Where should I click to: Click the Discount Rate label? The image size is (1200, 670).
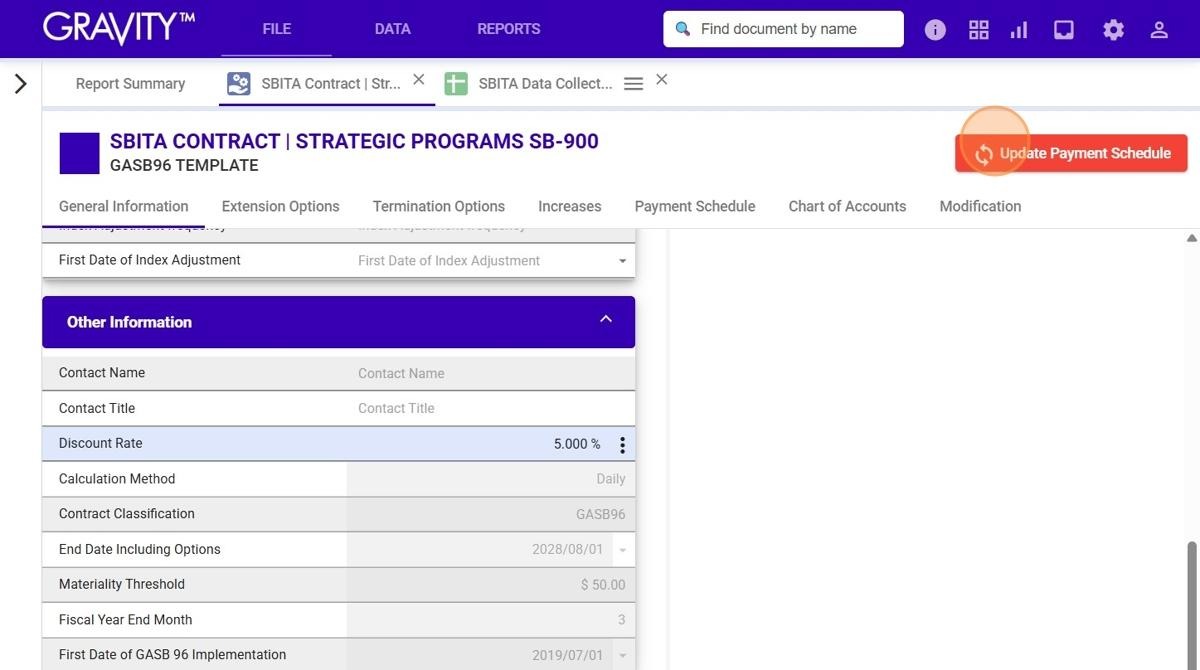point(100,443)
